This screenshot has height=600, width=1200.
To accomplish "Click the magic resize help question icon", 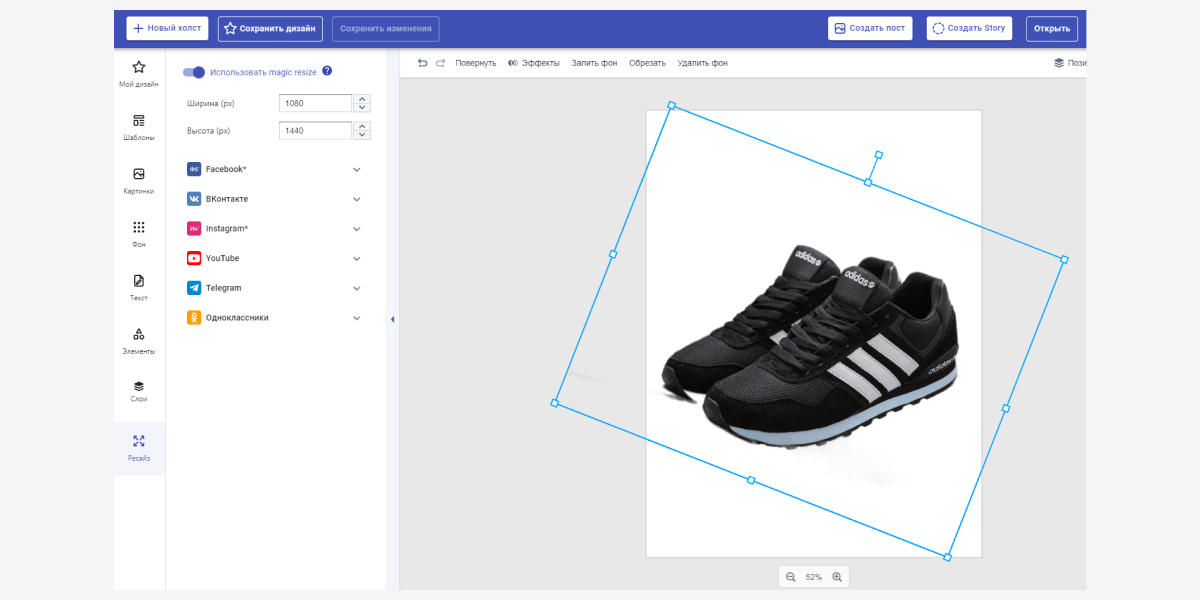I will coord(327,71).
